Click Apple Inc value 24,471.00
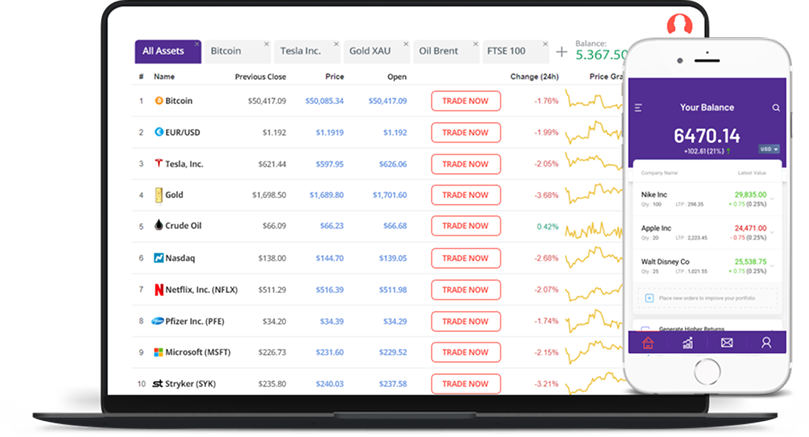Viewport: 809px width, 437px height. pos(751,228)
